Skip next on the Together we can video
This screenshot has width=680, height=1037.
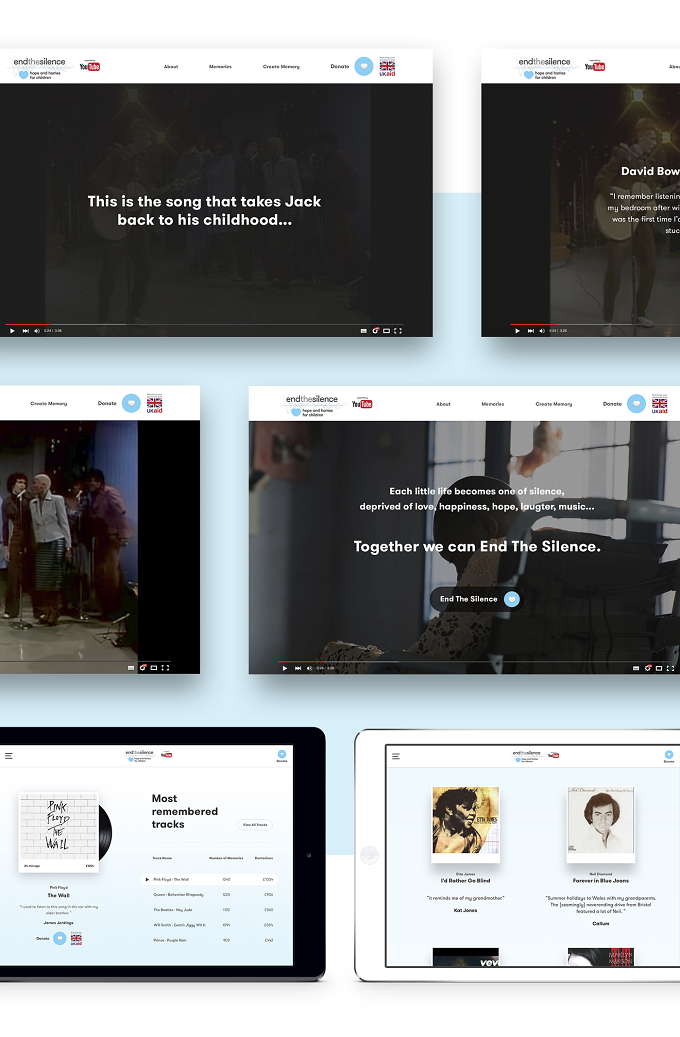[298, 668]
